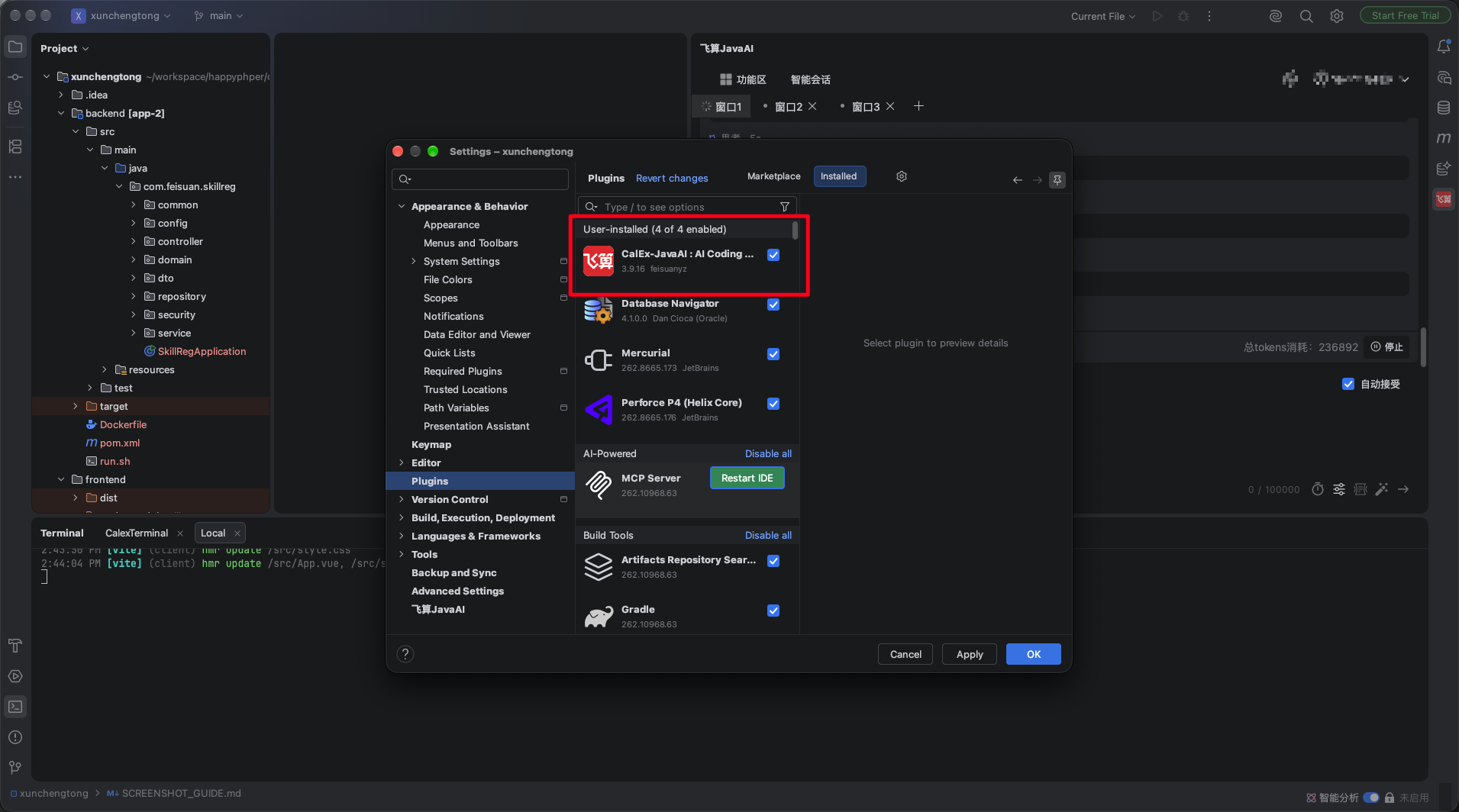
Task: Click the plugin search filter funnel icon
Action: [x=785, y=207]
